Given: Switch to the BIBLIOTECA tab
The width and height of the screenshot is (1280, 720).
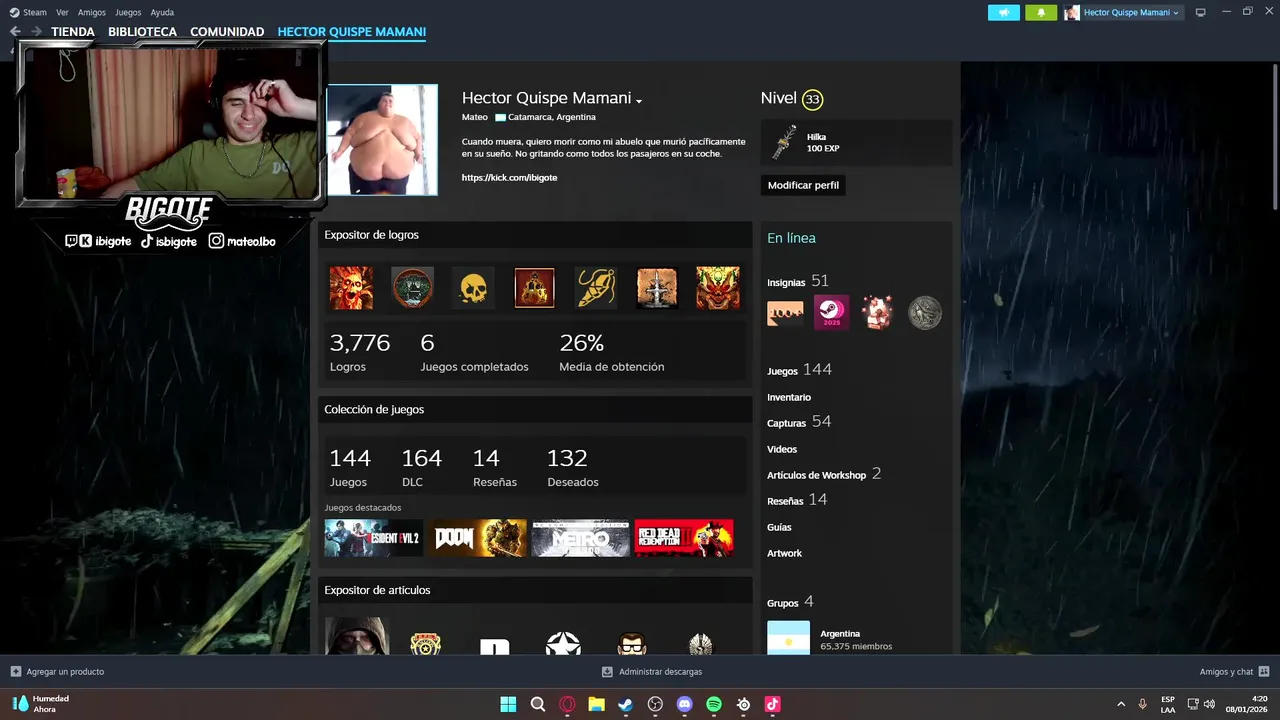Looking at the screenshot, I should [142, 32].
